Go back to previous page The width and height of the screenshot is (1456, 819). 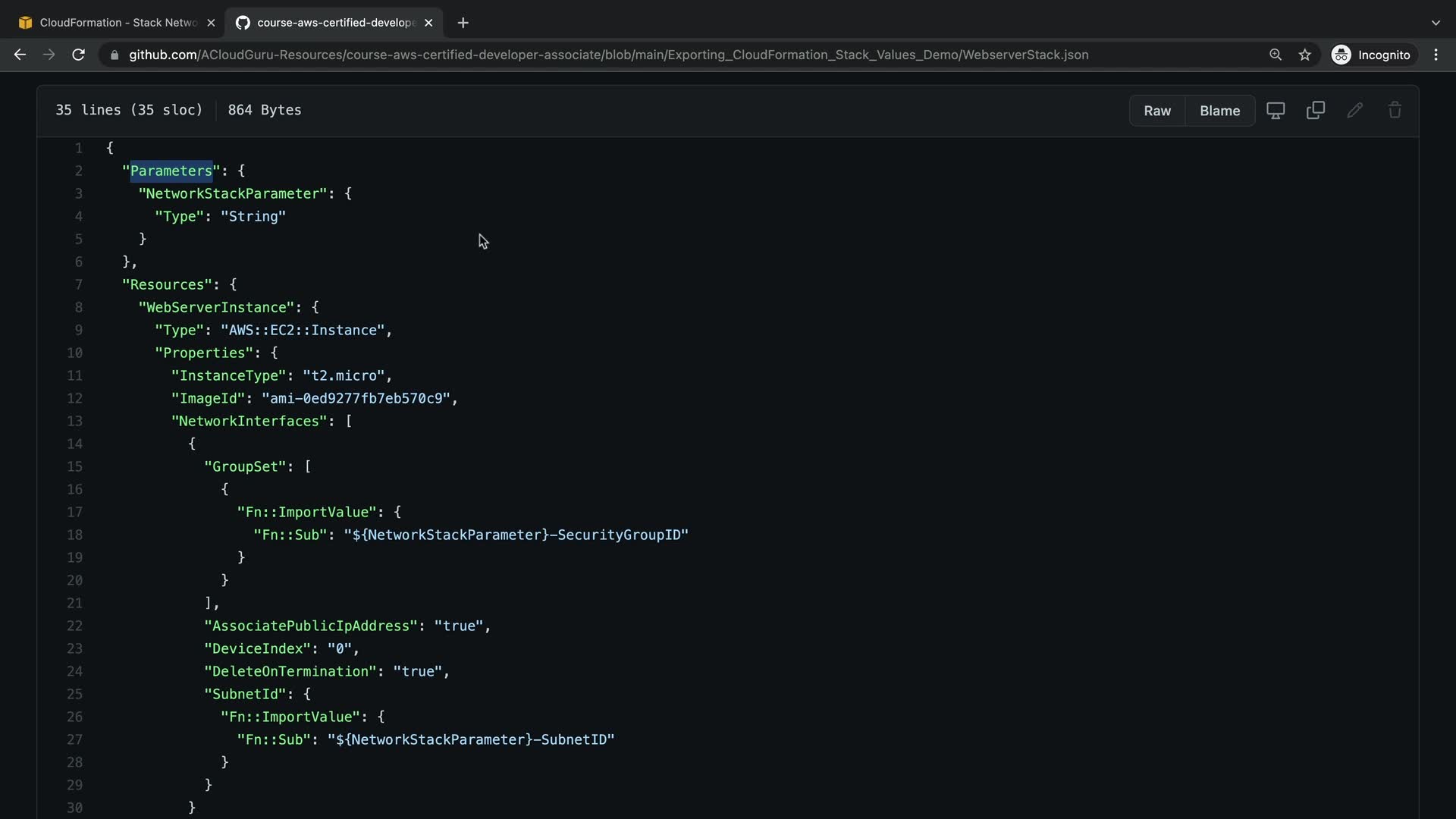20,55
